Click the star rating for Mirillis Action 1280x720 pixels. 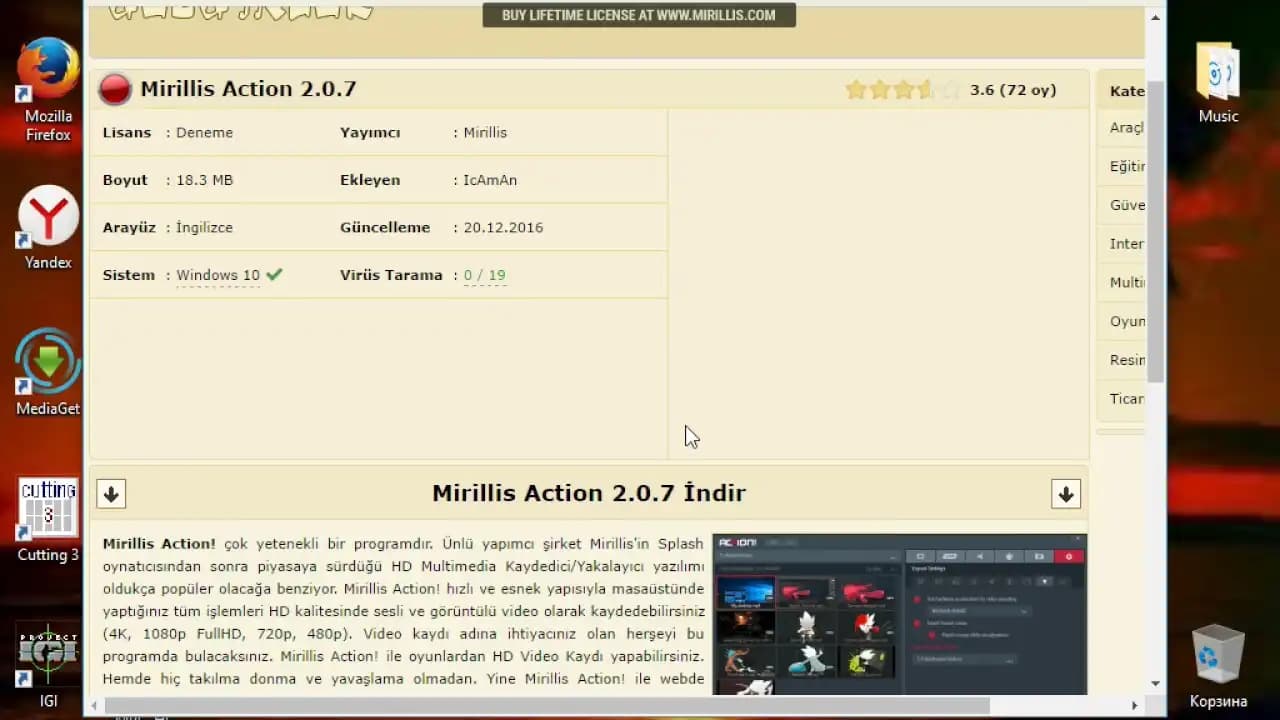[901, 90]
